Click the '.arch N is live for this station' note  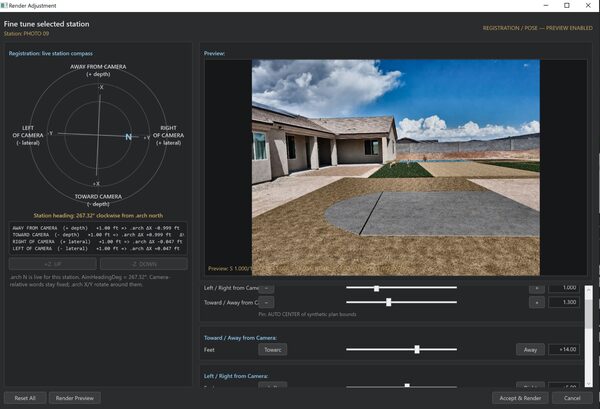pyautogui.click(x=89, y=281)
